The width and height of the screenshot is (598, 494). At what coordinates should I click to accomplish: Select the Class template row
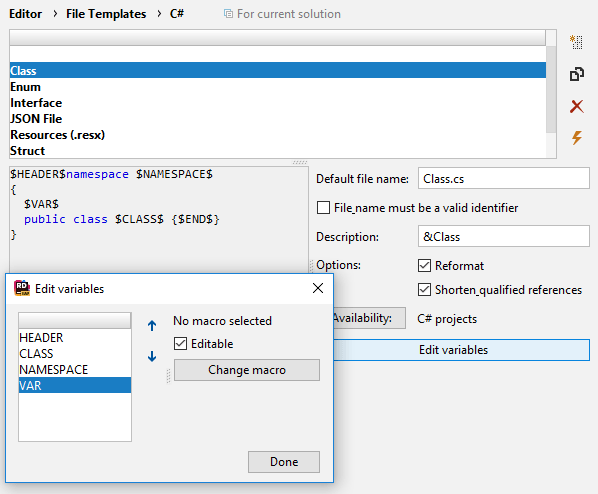coord(278,71)
